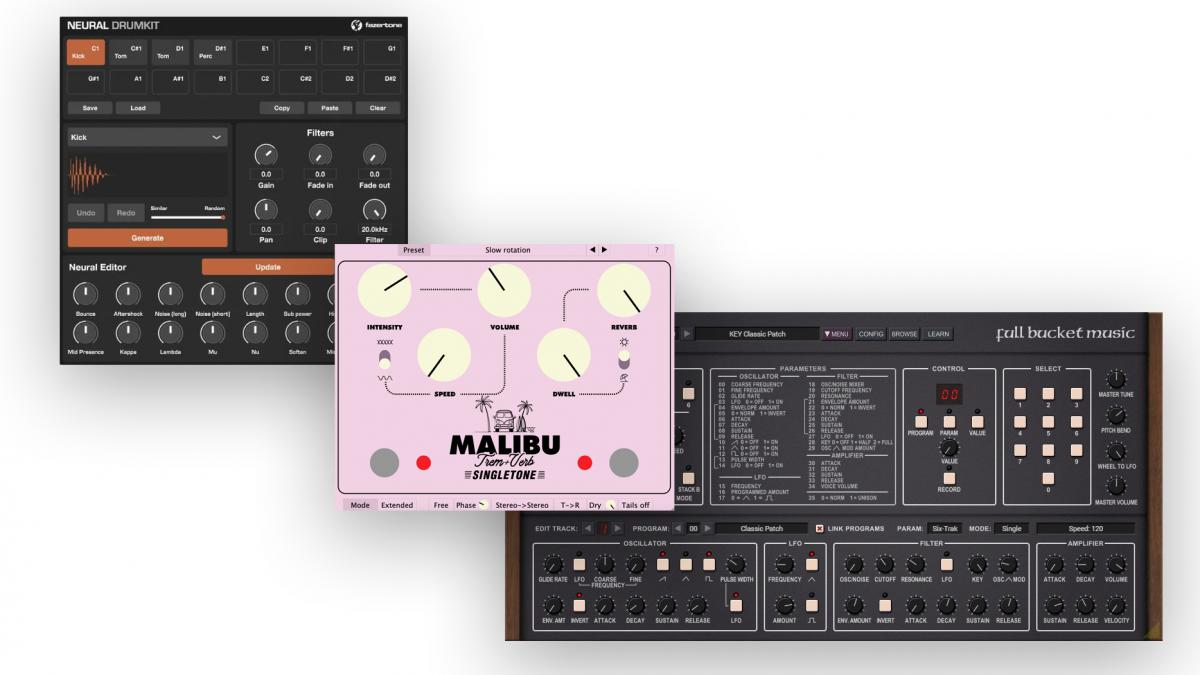Go to next Malibu preset arrow
Viewport: 1200px width, 675px height.
click(x=604, y=250)
